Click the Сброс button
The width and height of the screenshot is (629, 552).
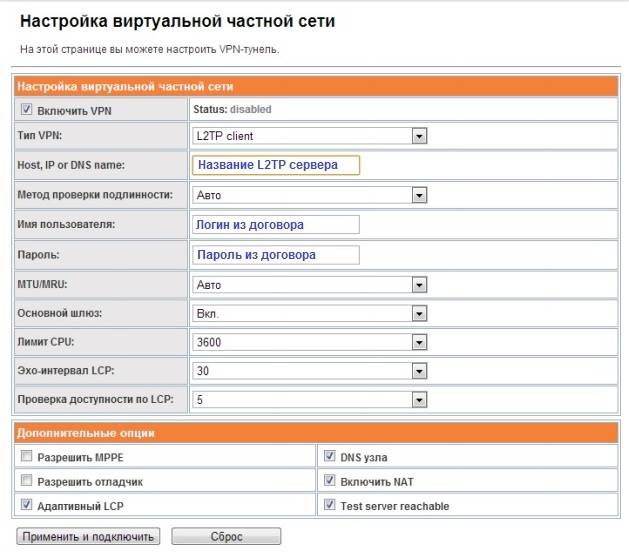pyautogui.click(x=226, y=537)
